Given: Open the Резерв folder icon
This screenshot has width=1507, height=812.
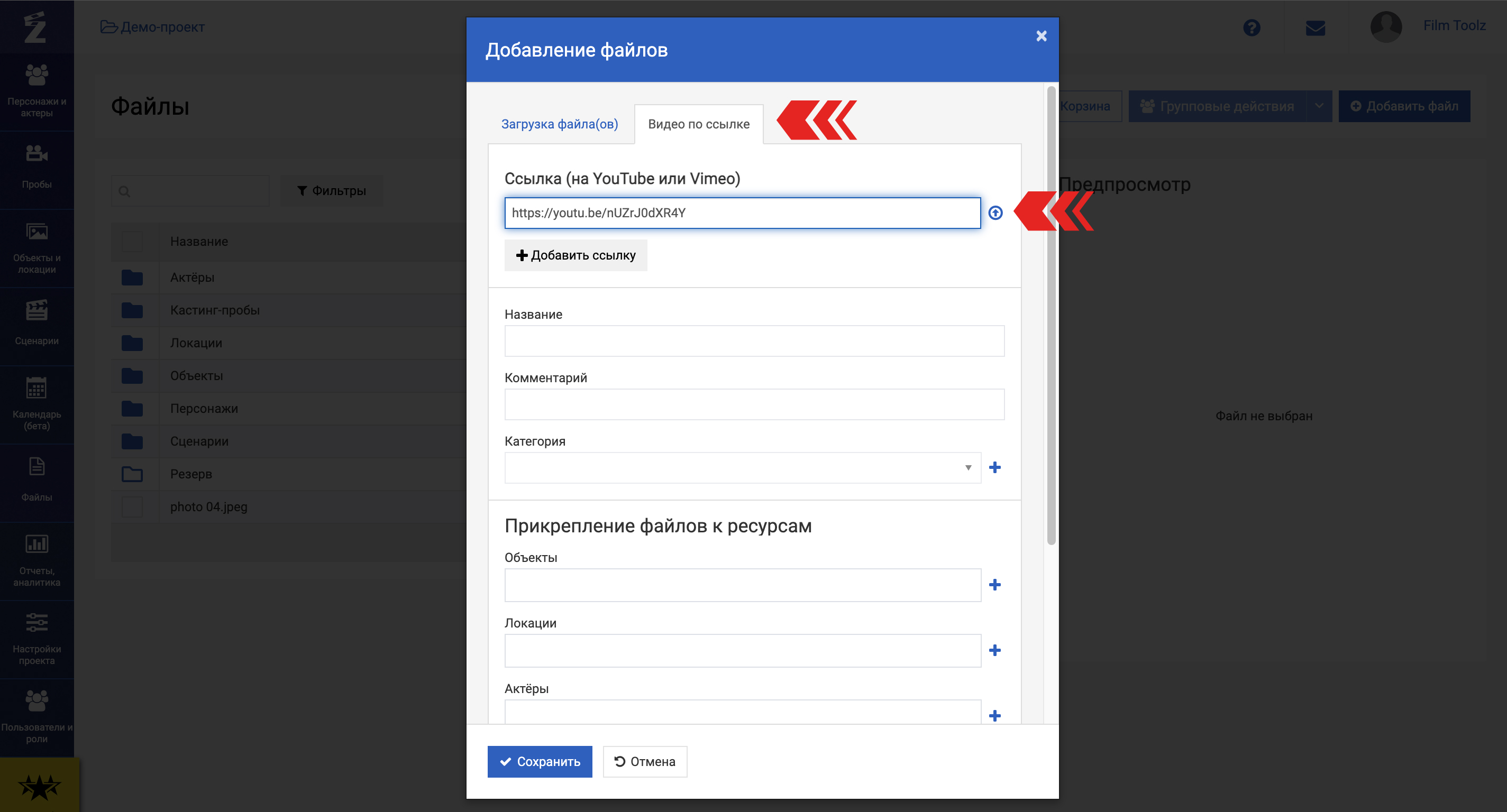Looking at the screenshot, I should click(x=132, y=474).
